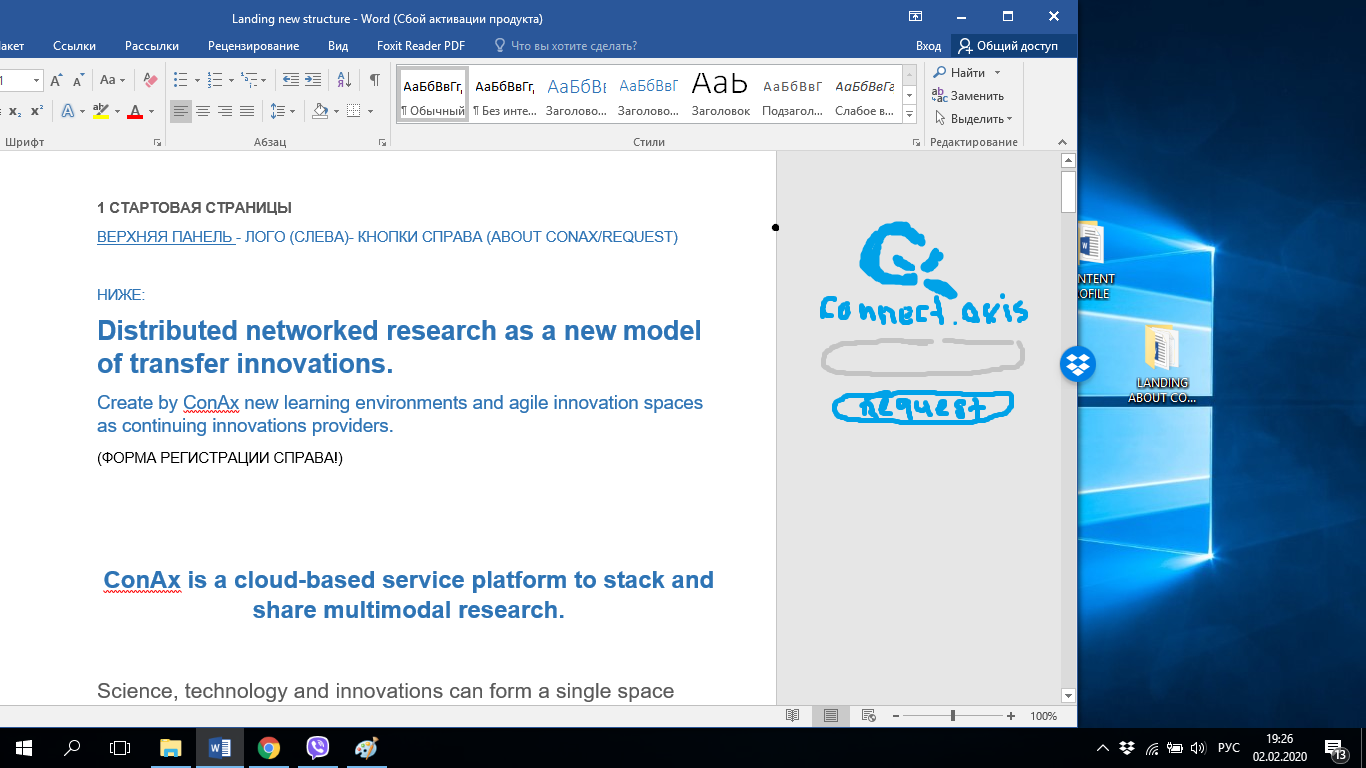Viewport: 1366px width, 768px height.
Task: Click the 100% zoom level
Action: (1043, 716)
